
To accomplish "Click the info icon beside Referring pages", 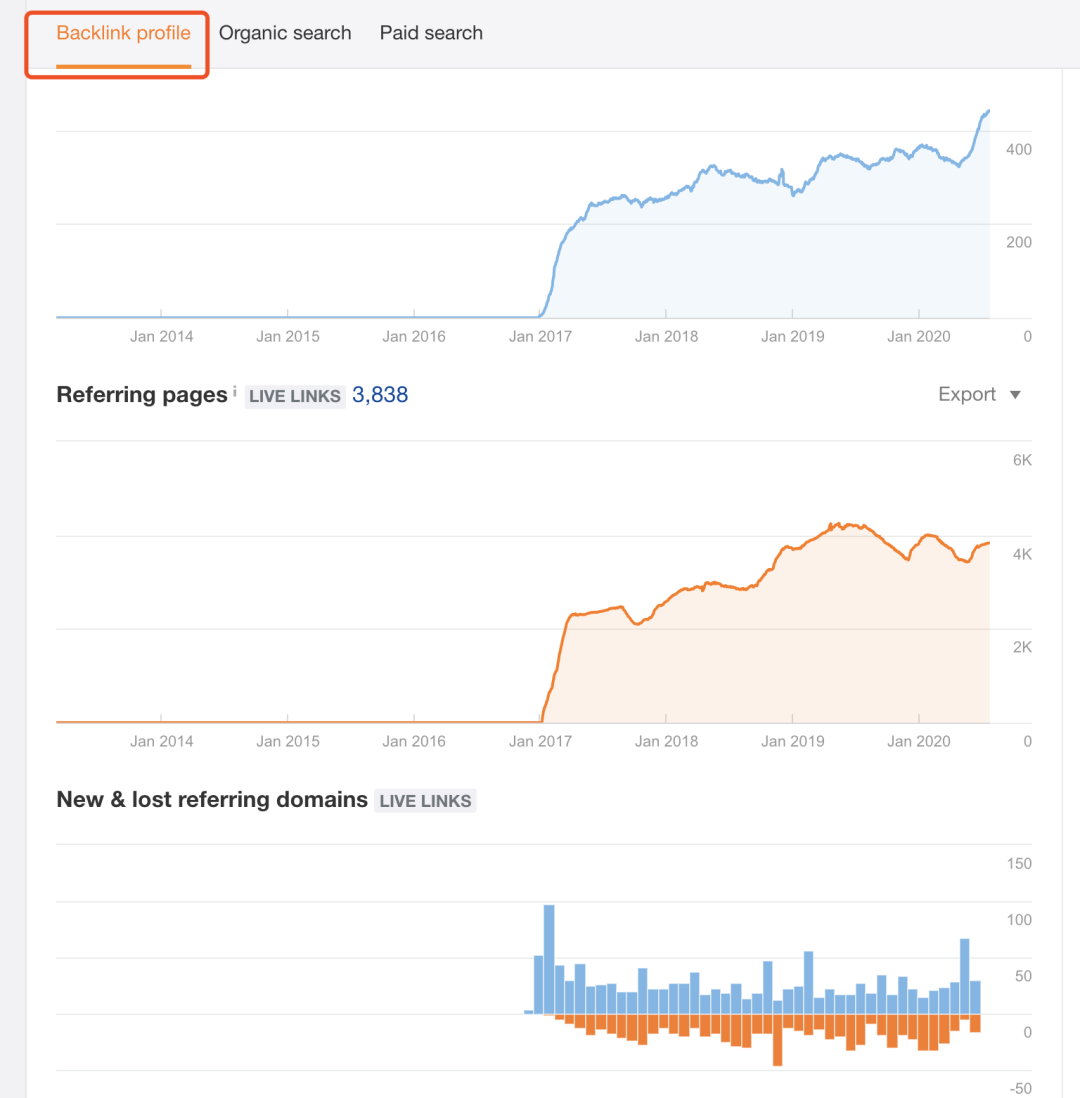I will click(235, 390).
